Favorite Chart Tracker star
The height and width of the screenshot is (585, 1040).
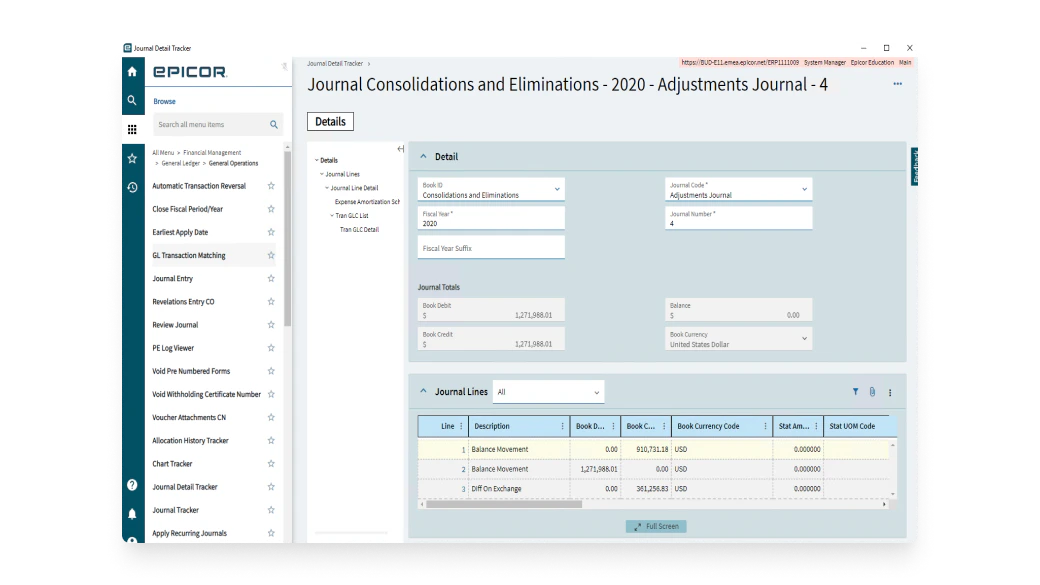pyautogui.click(x=271, y=464)
